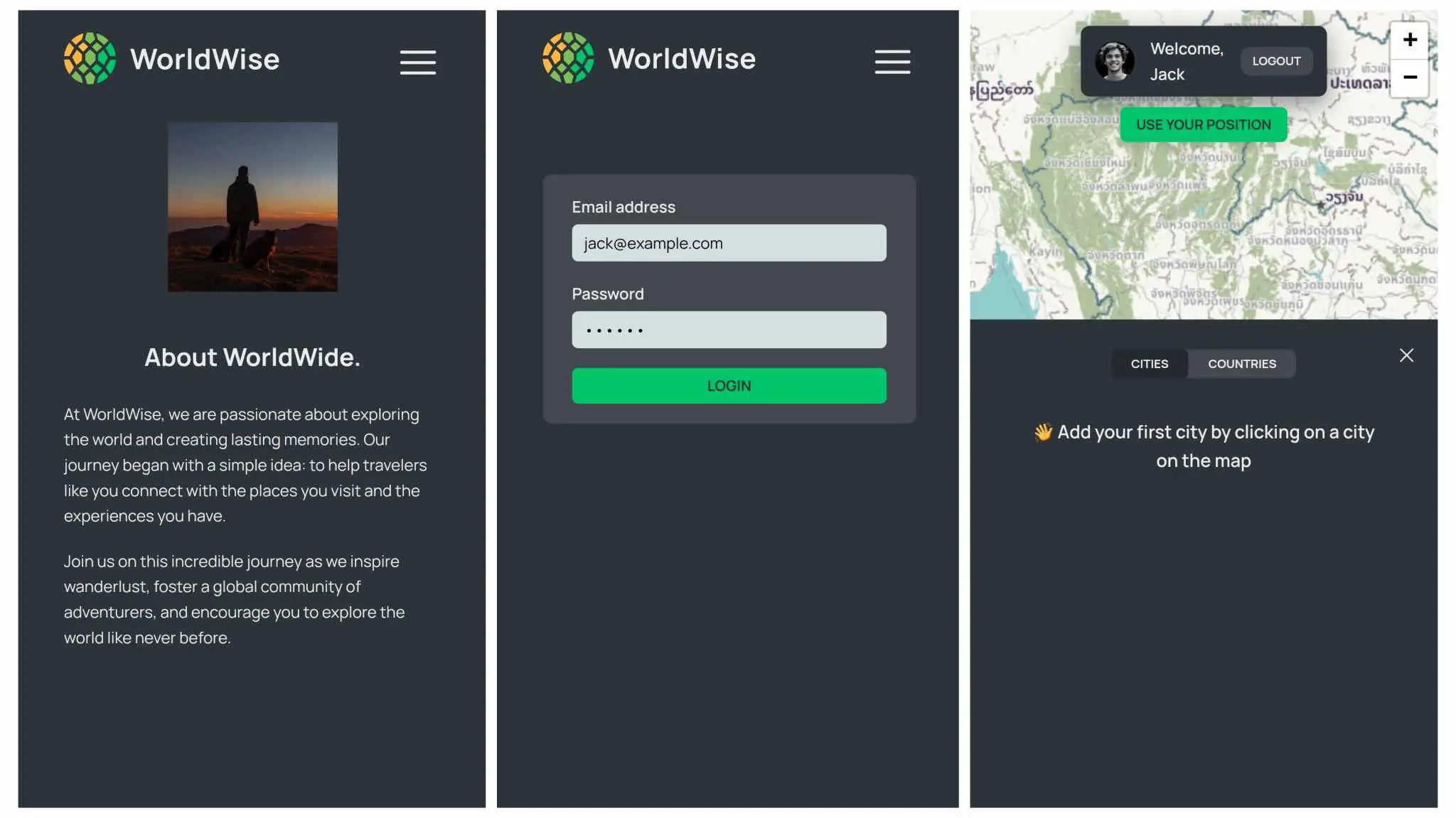Open hamburger menu on About page
The image size is (1456, 818).
pos(417,62)
